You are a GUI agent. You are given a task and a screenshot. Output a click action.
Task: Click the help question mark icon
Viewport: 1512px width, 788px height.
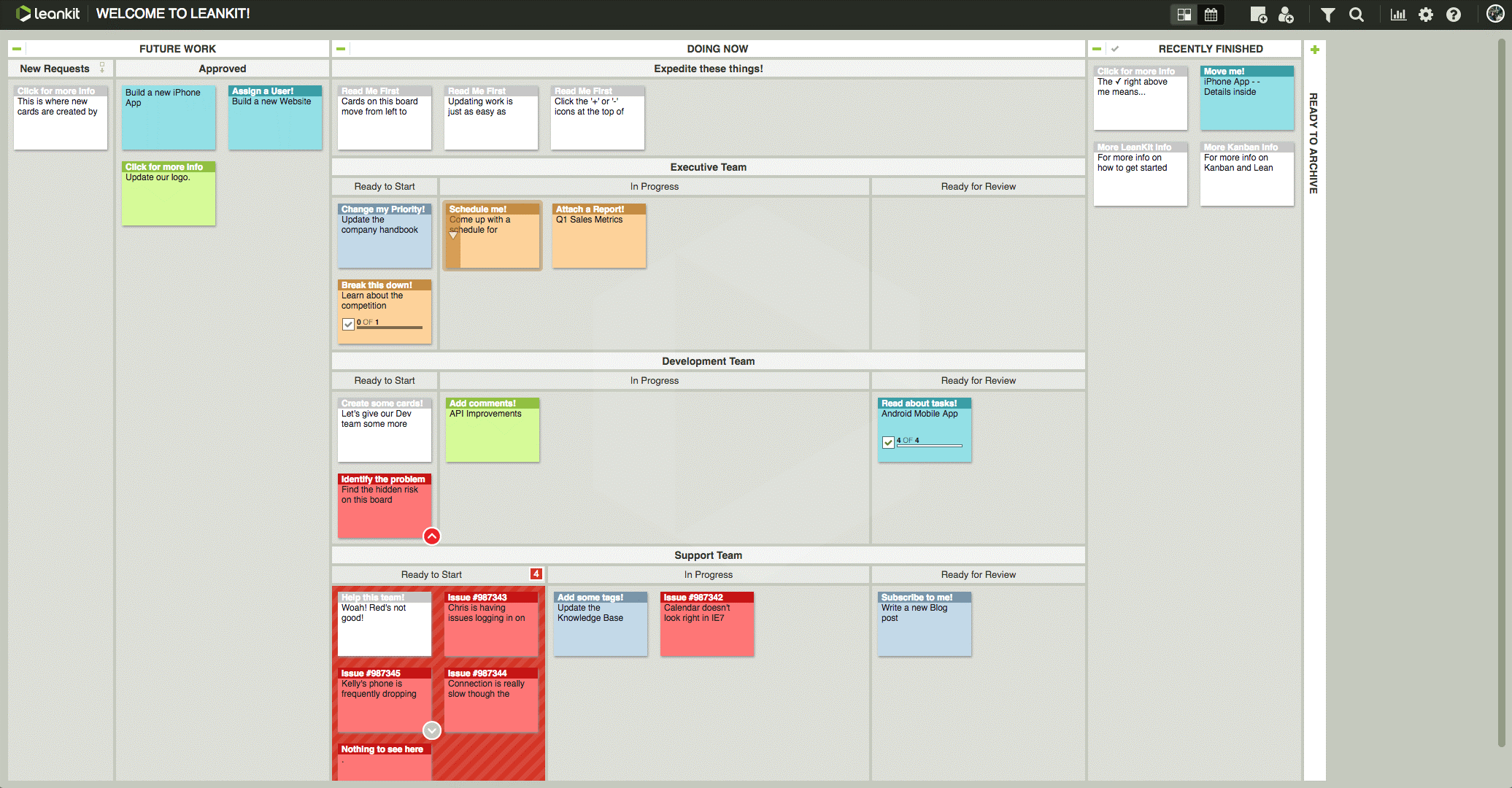(x=1453, y=15)
